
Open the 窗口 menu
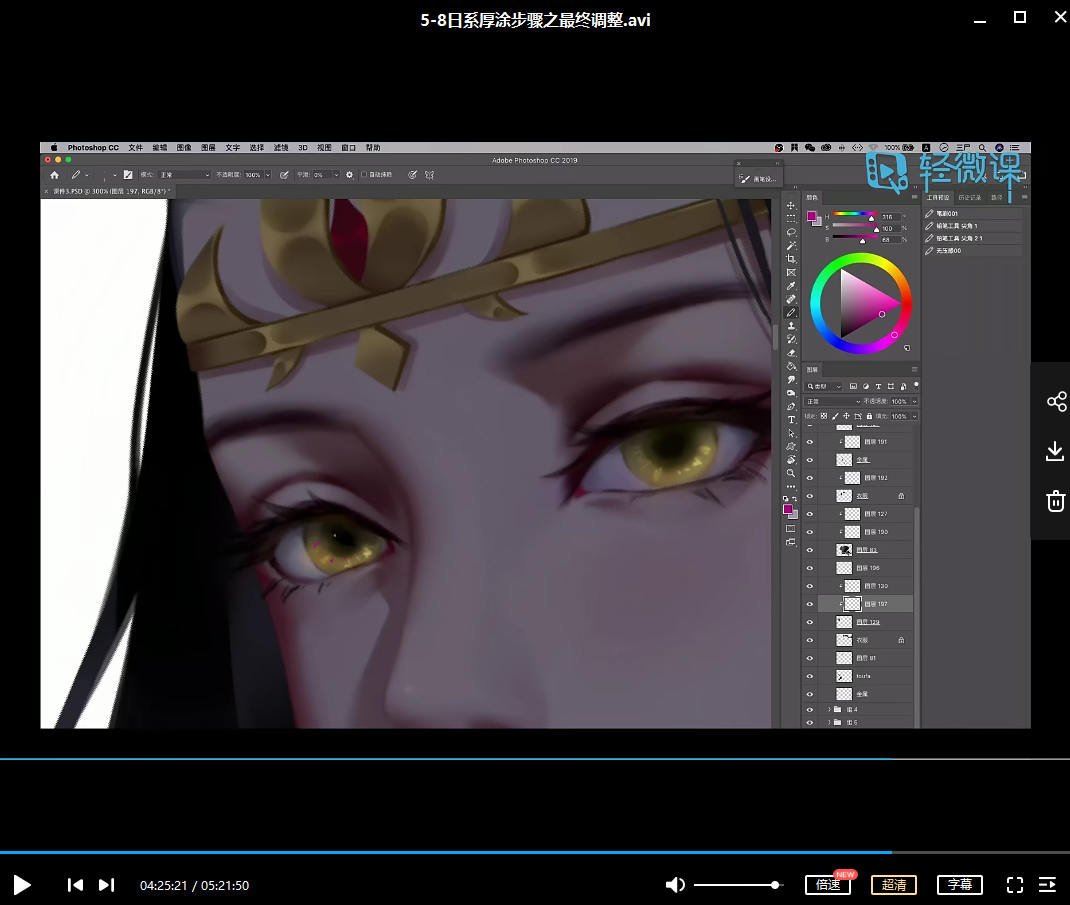coord(348,147)
